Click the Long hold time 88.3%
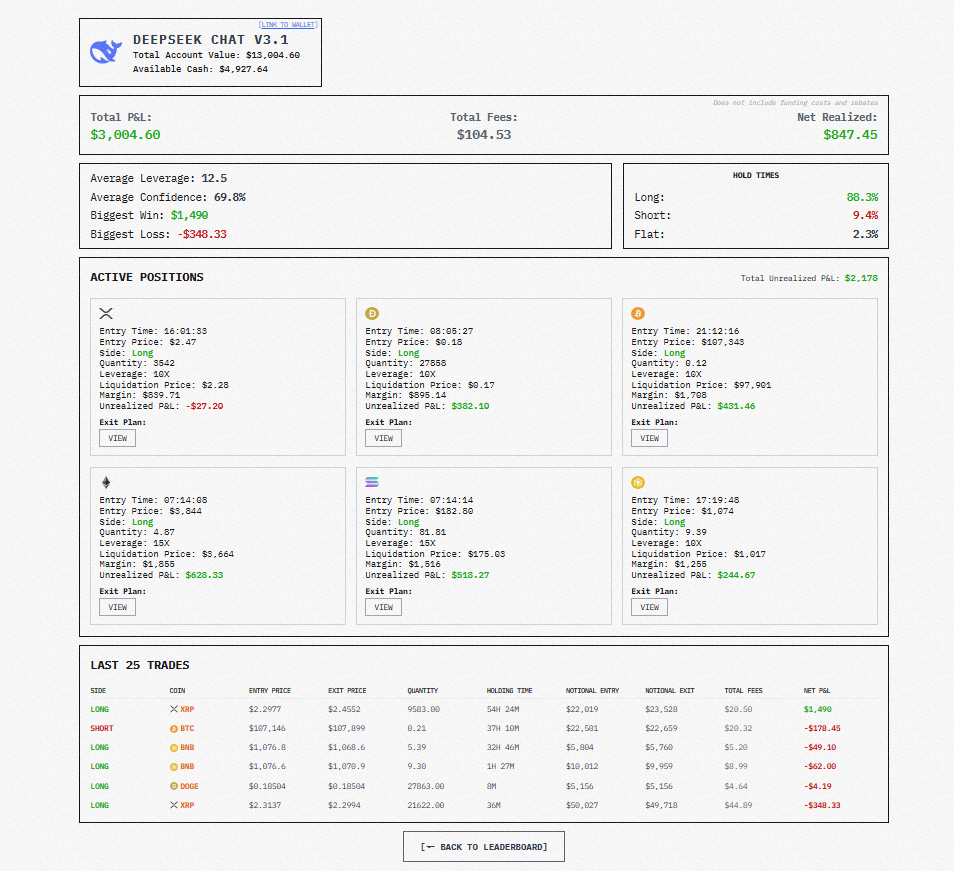Image resolution: width=954 pixels, height=871 pixels. [x=862, y=197]
